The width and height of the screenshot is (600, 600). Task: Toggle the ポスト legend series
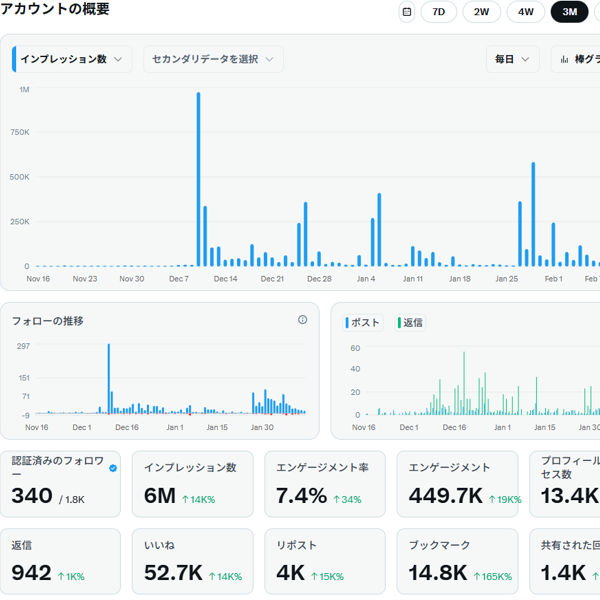pyautogui.click(x=362, y=323)
